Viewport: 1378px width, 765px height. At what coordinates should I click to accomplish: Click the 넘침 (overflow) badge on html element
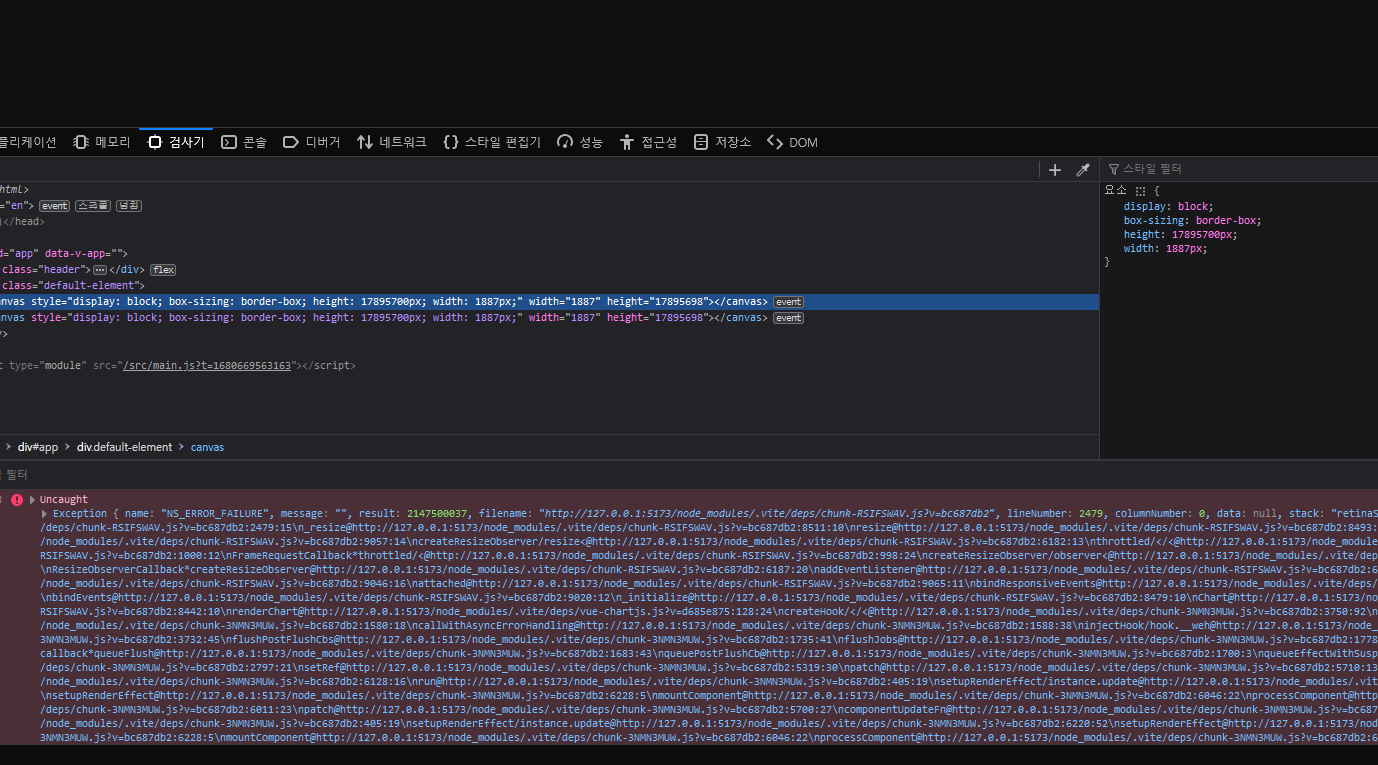[129, 206]
